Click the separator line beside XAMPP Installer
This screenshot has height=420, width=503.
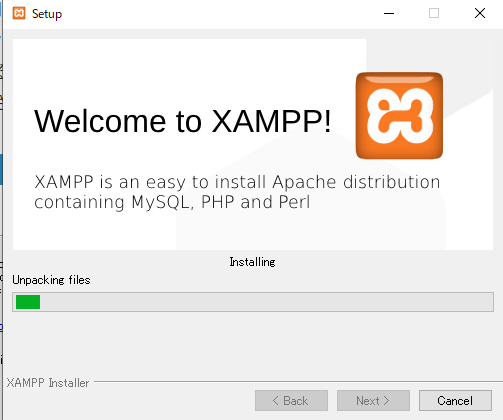click(298, 381)
